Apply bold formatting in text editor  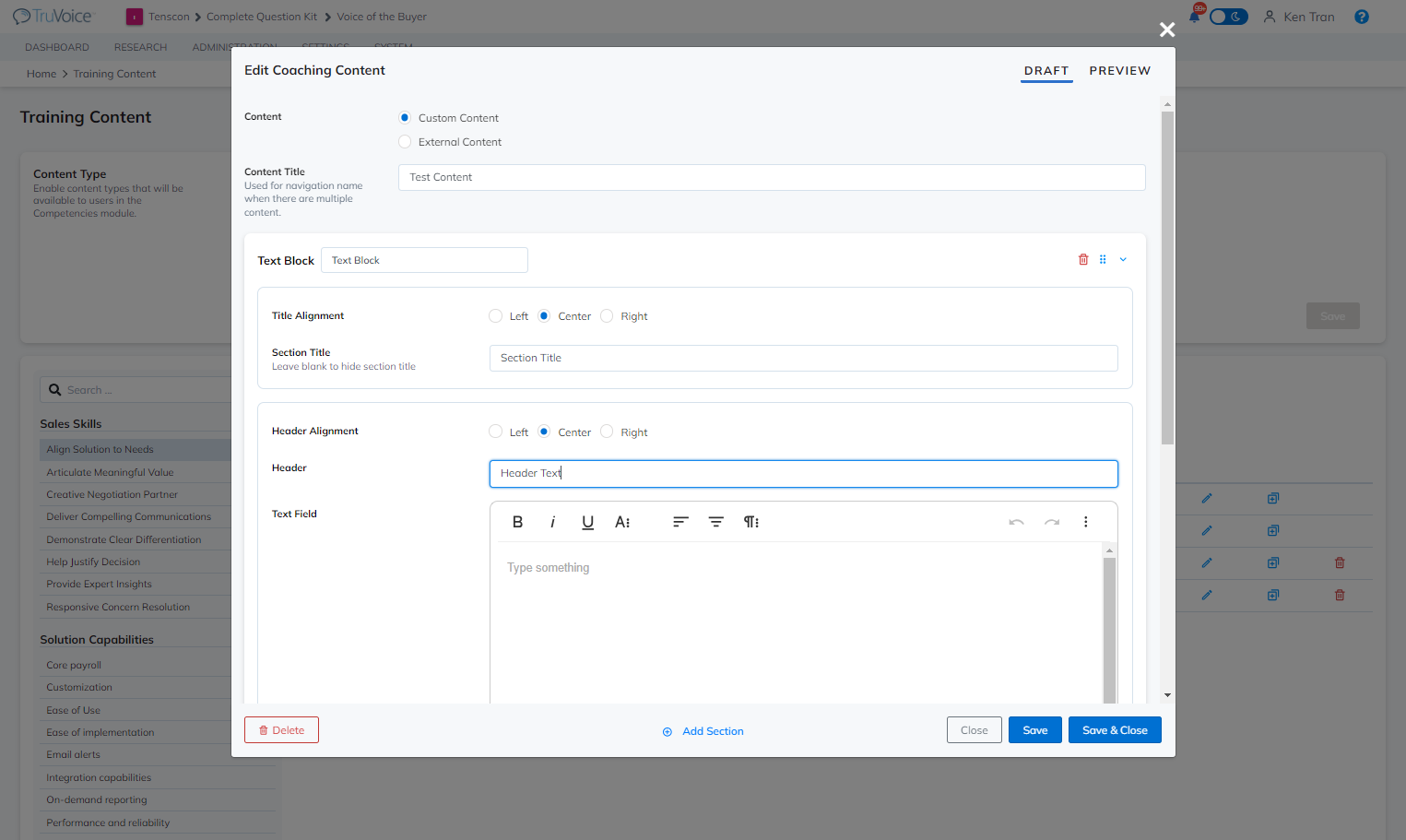point(517,522)
